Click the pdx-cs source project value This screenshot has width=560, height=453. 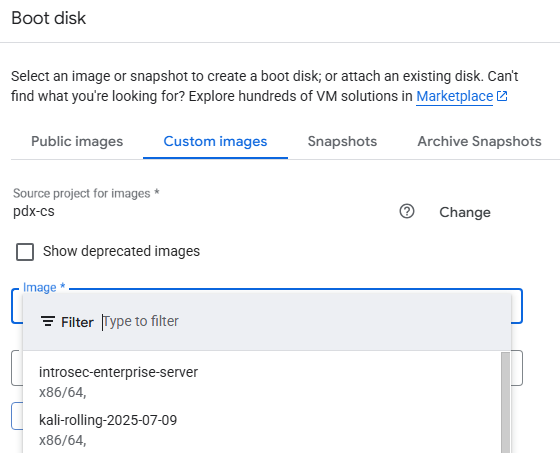coord(34,211)
